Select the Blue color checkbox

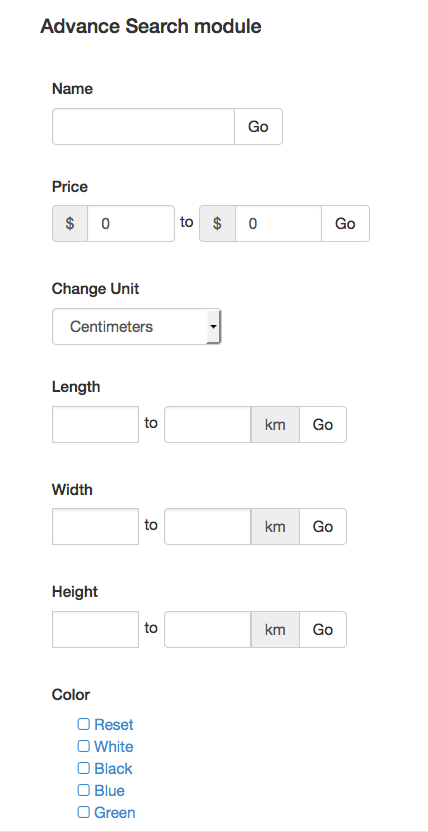pyautogui.click(x=84, y=790)
